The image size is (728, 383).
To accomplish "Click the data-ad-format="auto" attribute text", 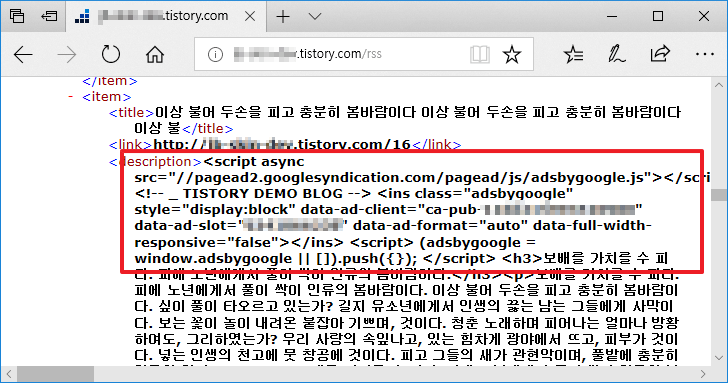I will coord(440,226).
